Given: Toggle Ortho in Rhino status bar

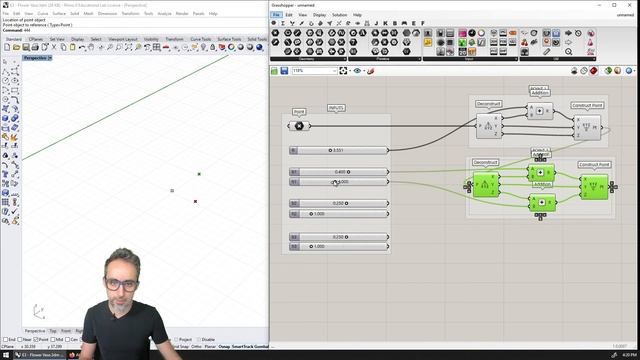Looking at the screenshot, I should [196, 347].
